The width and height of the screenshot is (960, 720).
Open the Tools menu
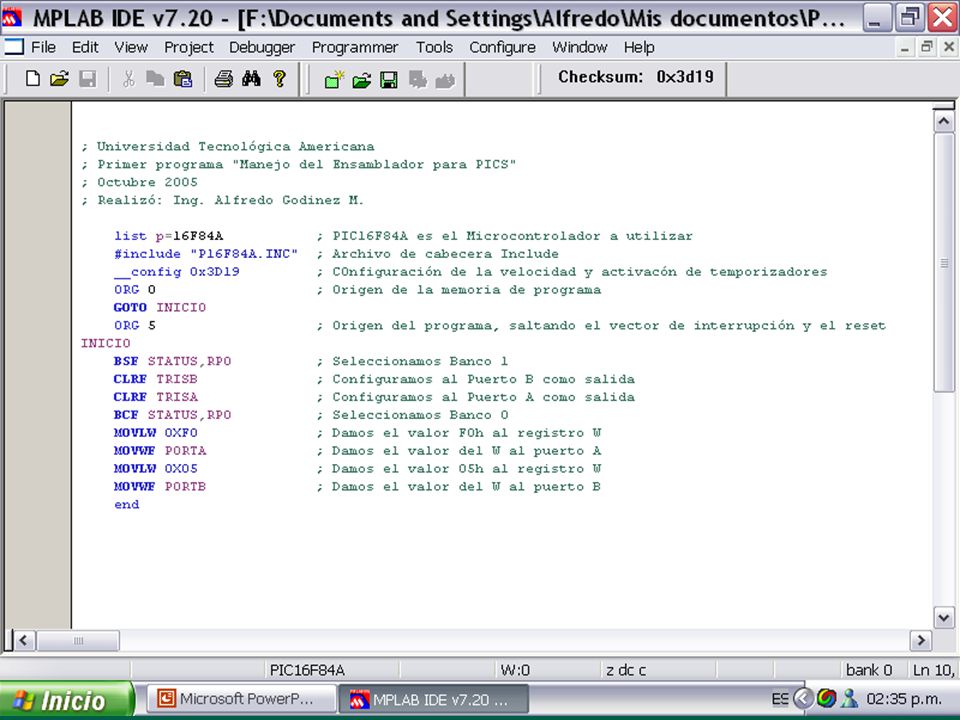pyautogui.click(x=435, y=47)
